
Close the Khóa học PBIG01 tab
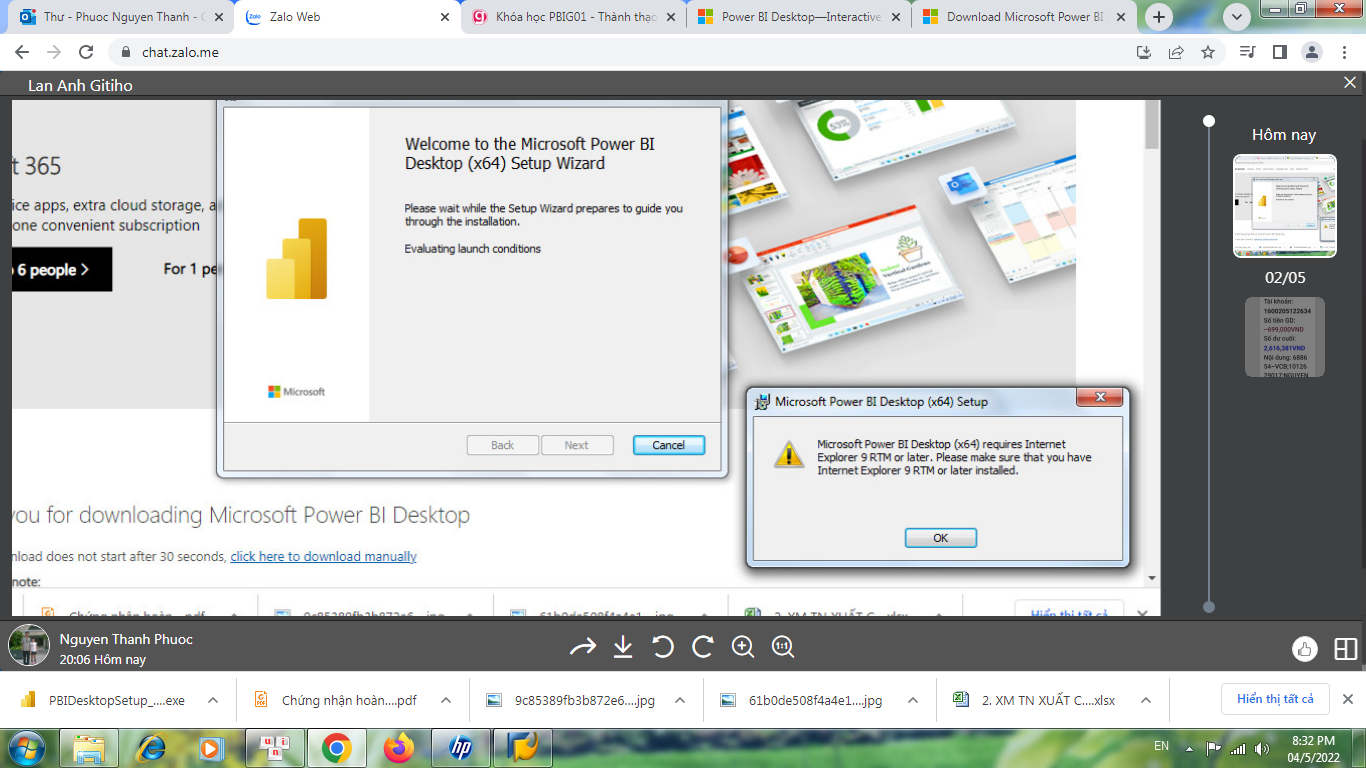(670, 17)
